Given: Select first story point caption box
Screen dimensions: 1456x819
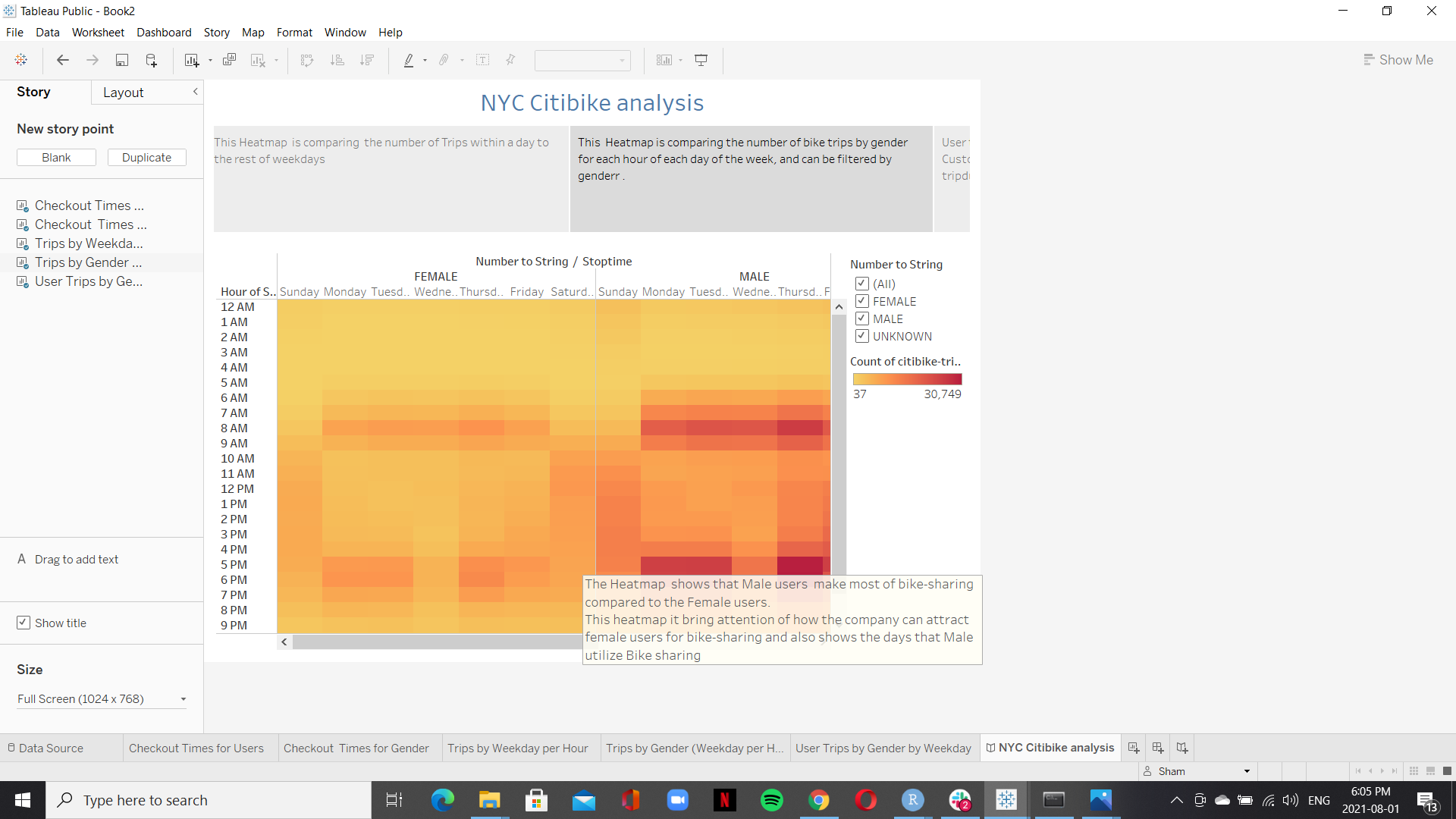Looking at the screenshot, I should click(391, 179).
